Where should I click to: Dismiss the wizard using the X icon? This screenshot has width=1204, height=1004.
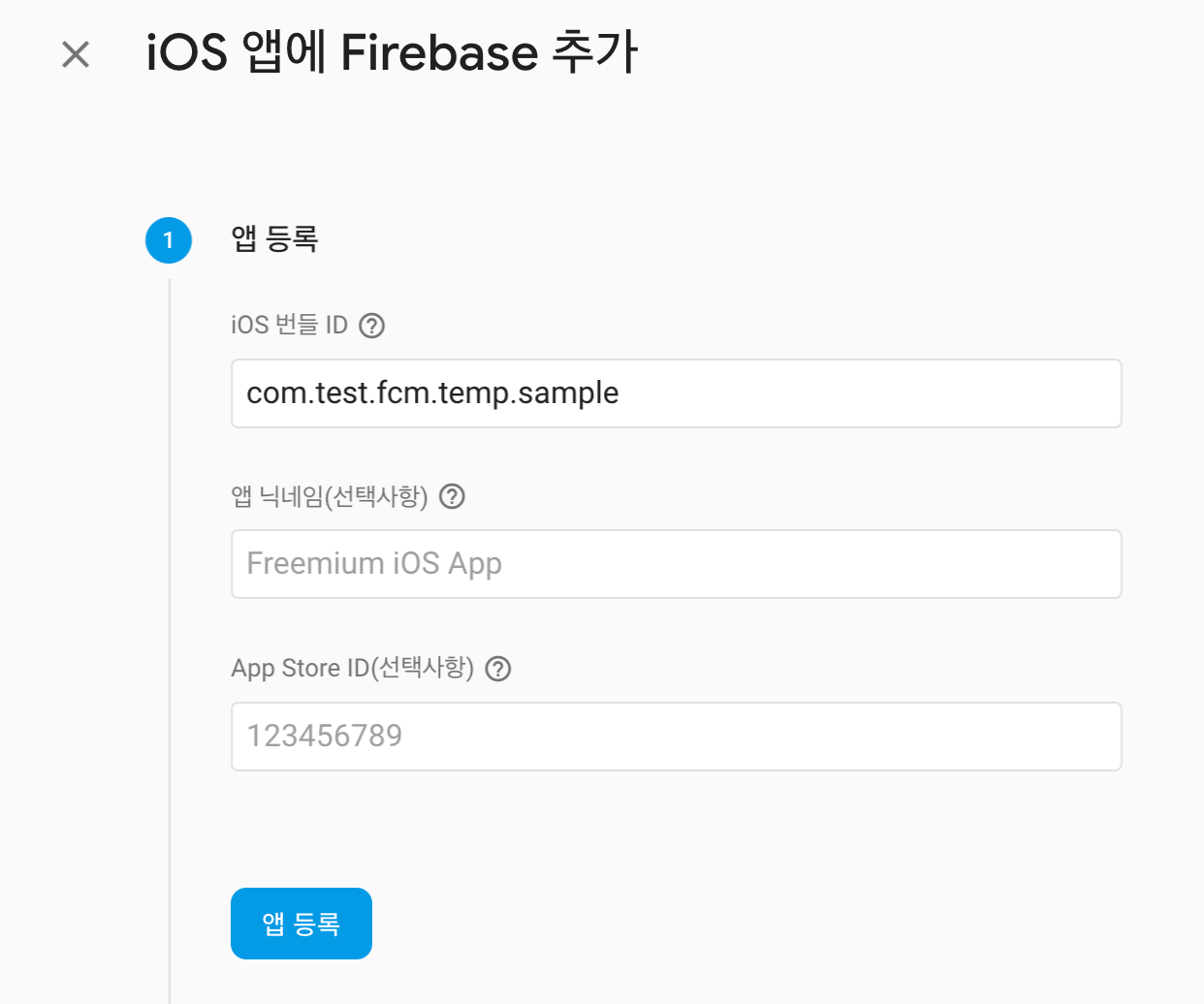pyautogui.click(x=76, y=54)
